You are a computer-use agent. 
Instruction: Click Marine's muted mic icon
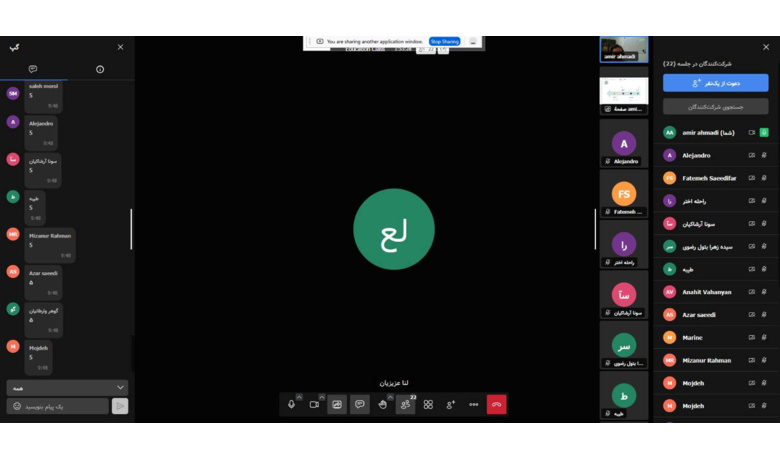764,337
